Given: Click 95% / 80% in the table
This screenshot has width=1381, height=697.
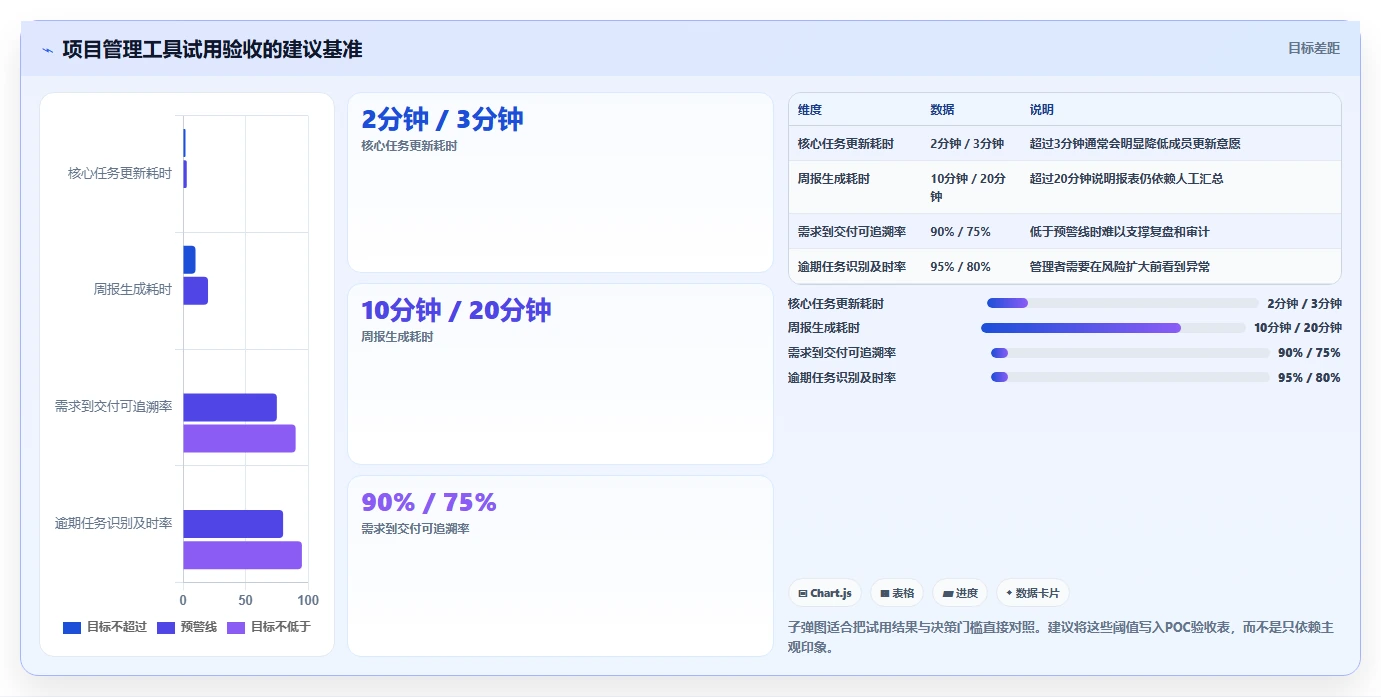Looking at the screenshot, I should coord(960,267).
